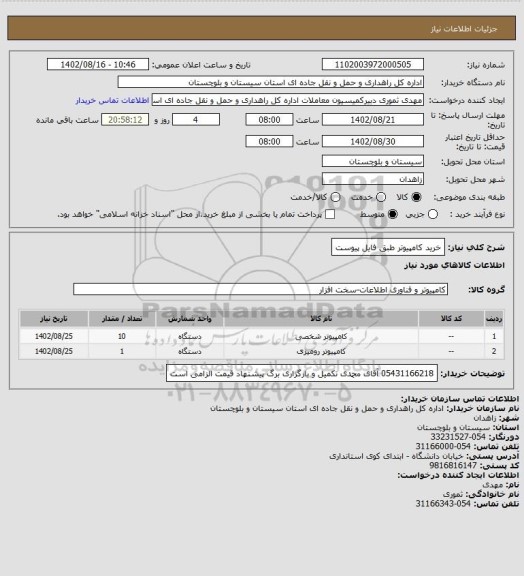Screen dimensions: 524x576
Task: Click quantity 10 in the کامپیوتر شخصی row
Action: pos(122,336)
